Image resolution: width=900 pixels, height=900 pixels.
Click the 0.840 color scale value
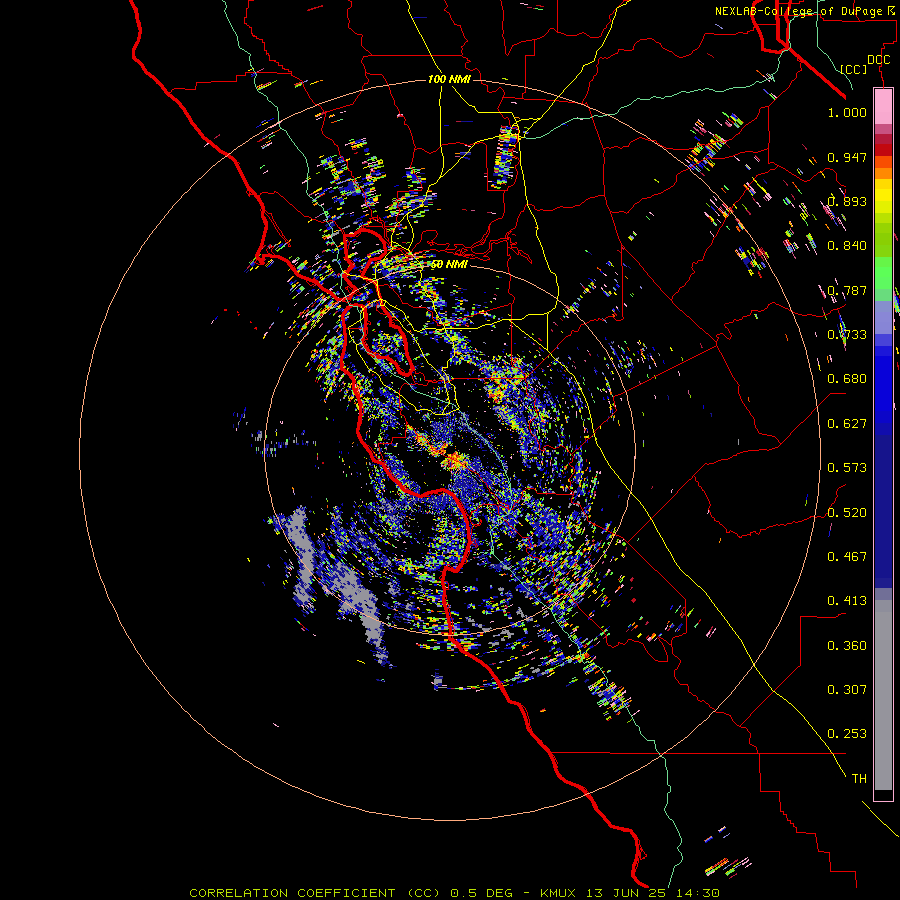point(847,246)
